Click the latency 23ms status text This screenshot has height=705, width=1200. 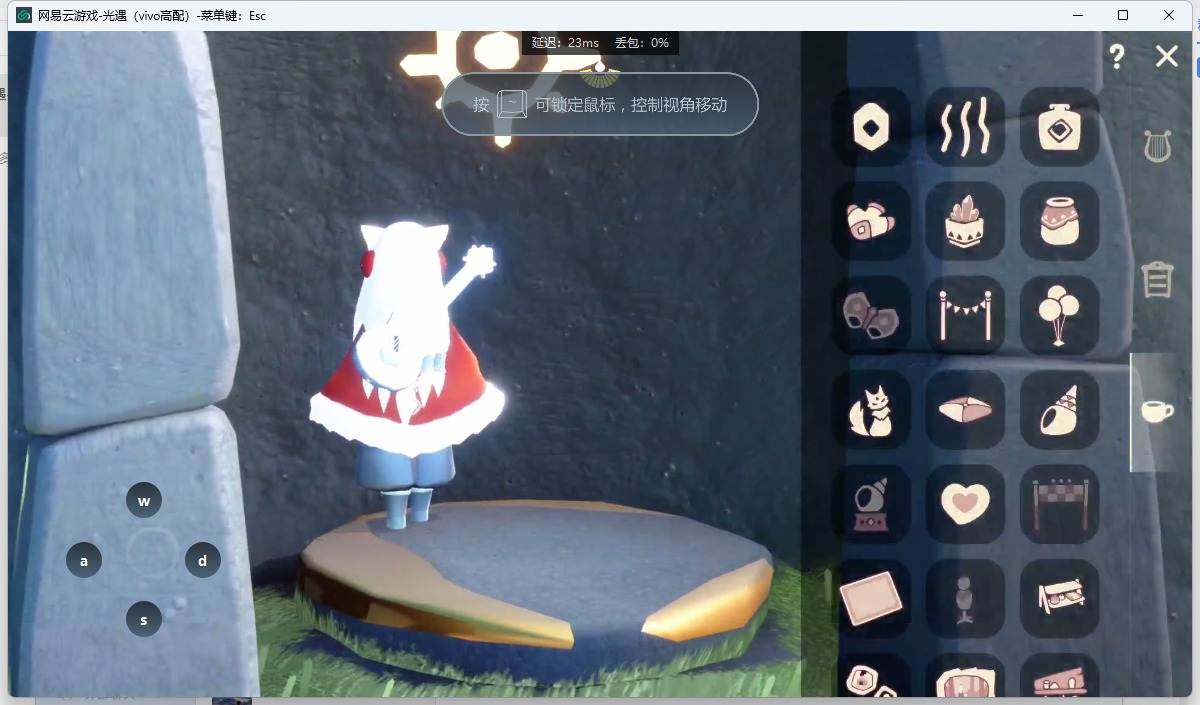click(565, 43)
